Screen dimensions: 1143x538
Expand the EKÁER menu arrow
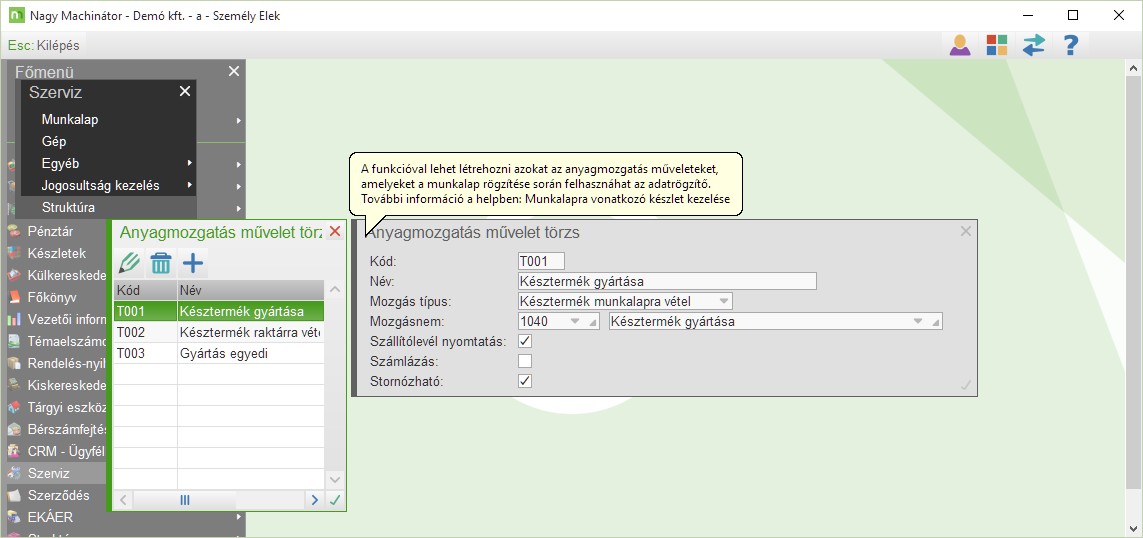coord(238,518)
